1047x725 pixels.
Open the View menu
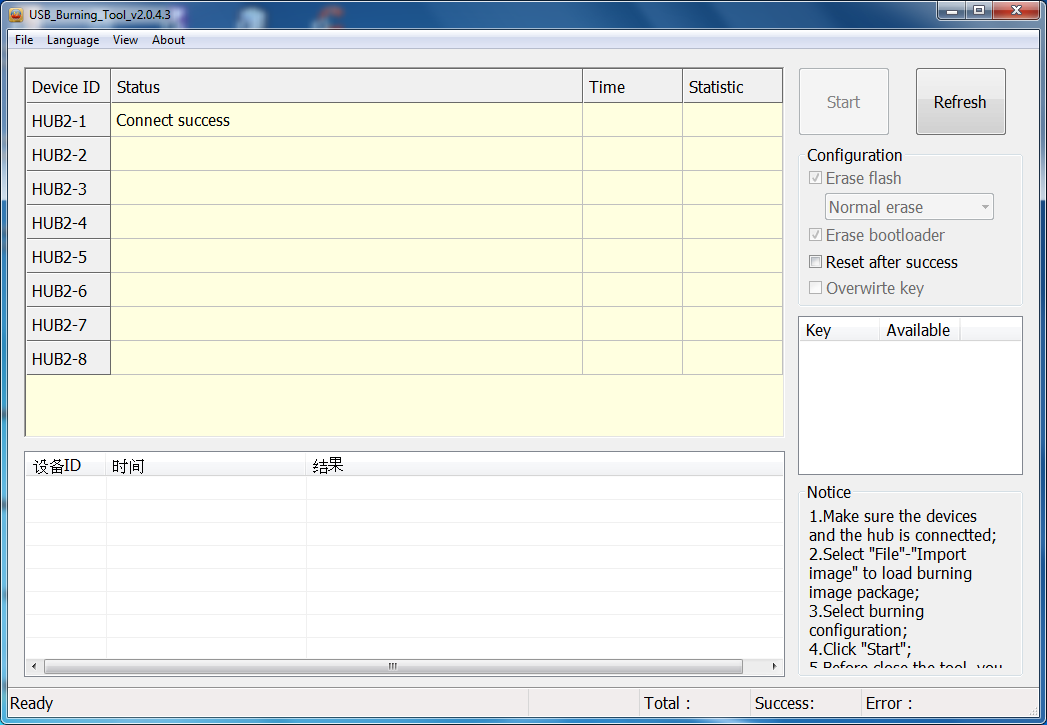point(125,40)
